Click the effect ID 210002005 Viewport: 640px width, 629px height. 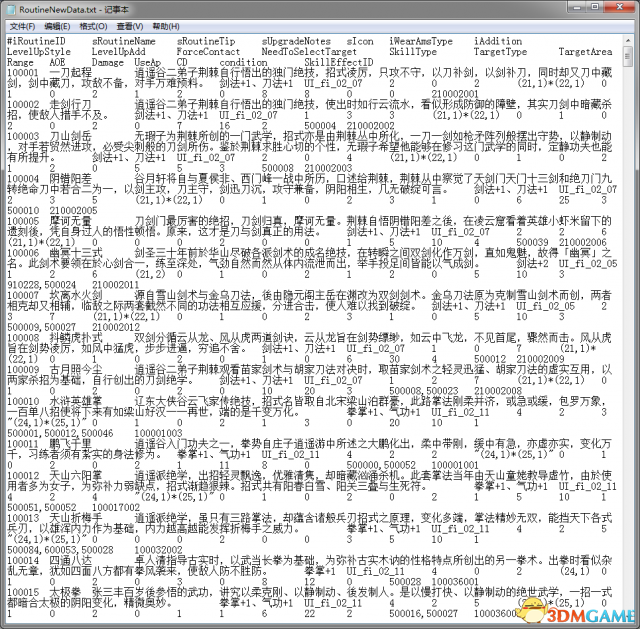pos(73,211)
